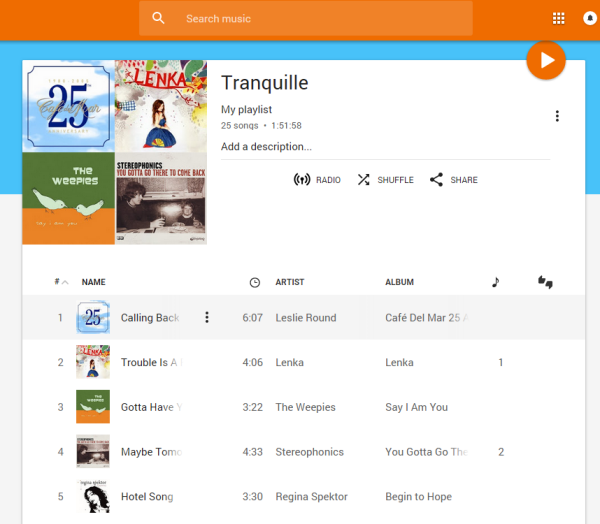
Task: Open the Google apps grid icon
Action: point(558,18)
